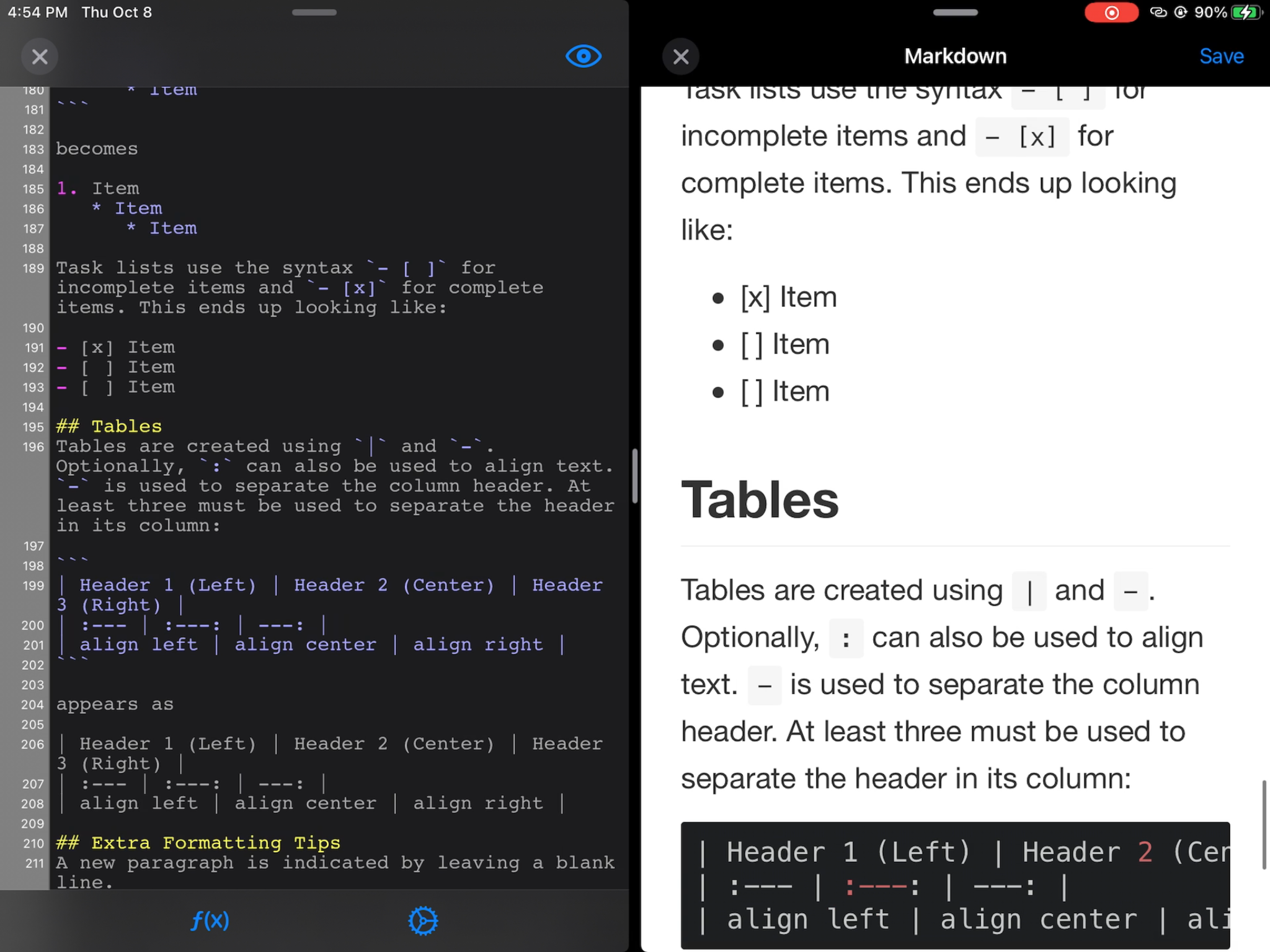
Task: Click the '- [x]' inline code in the preview
Action: click(1021, 137)
